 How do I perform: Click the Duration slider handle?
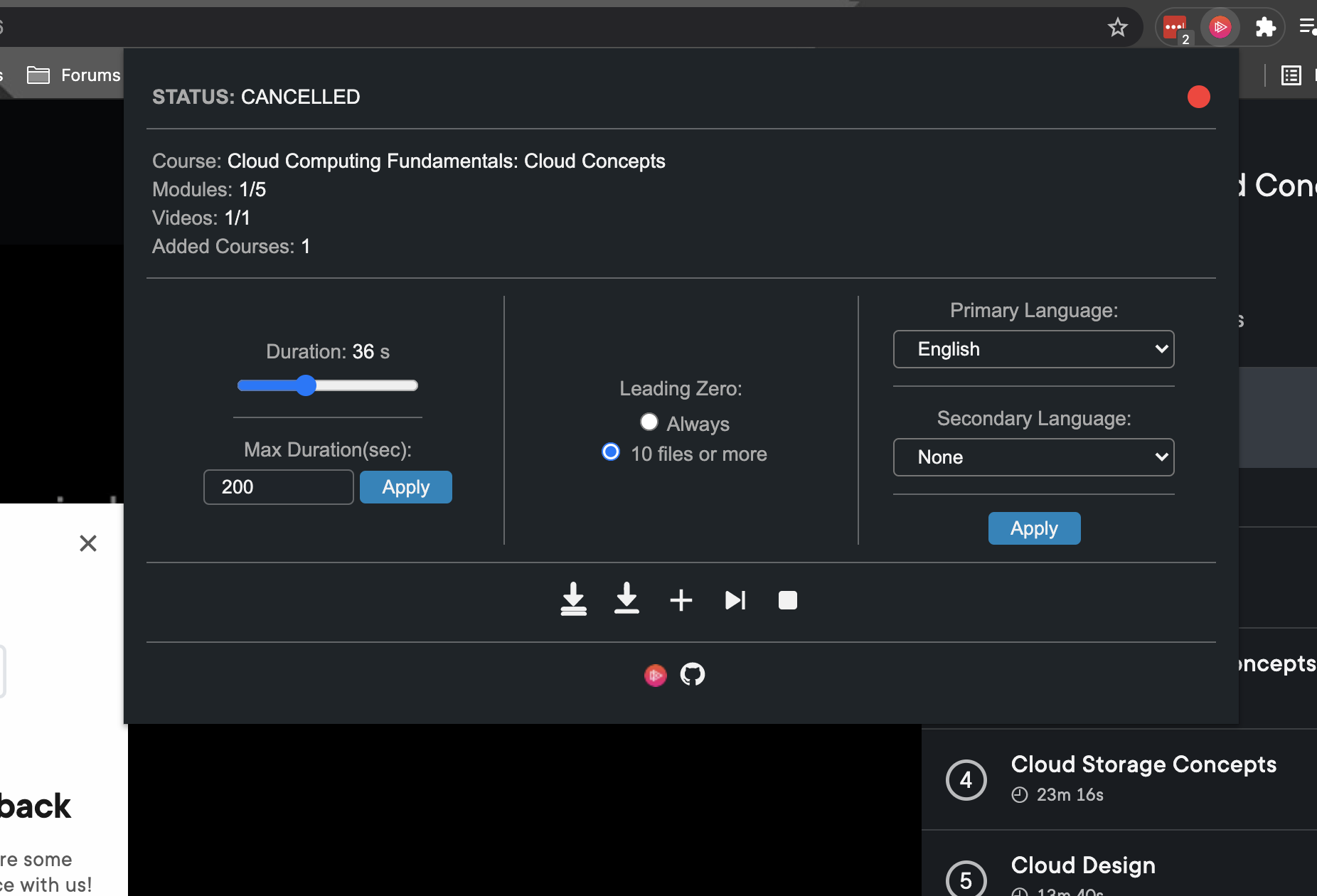[x=306, y=385]
